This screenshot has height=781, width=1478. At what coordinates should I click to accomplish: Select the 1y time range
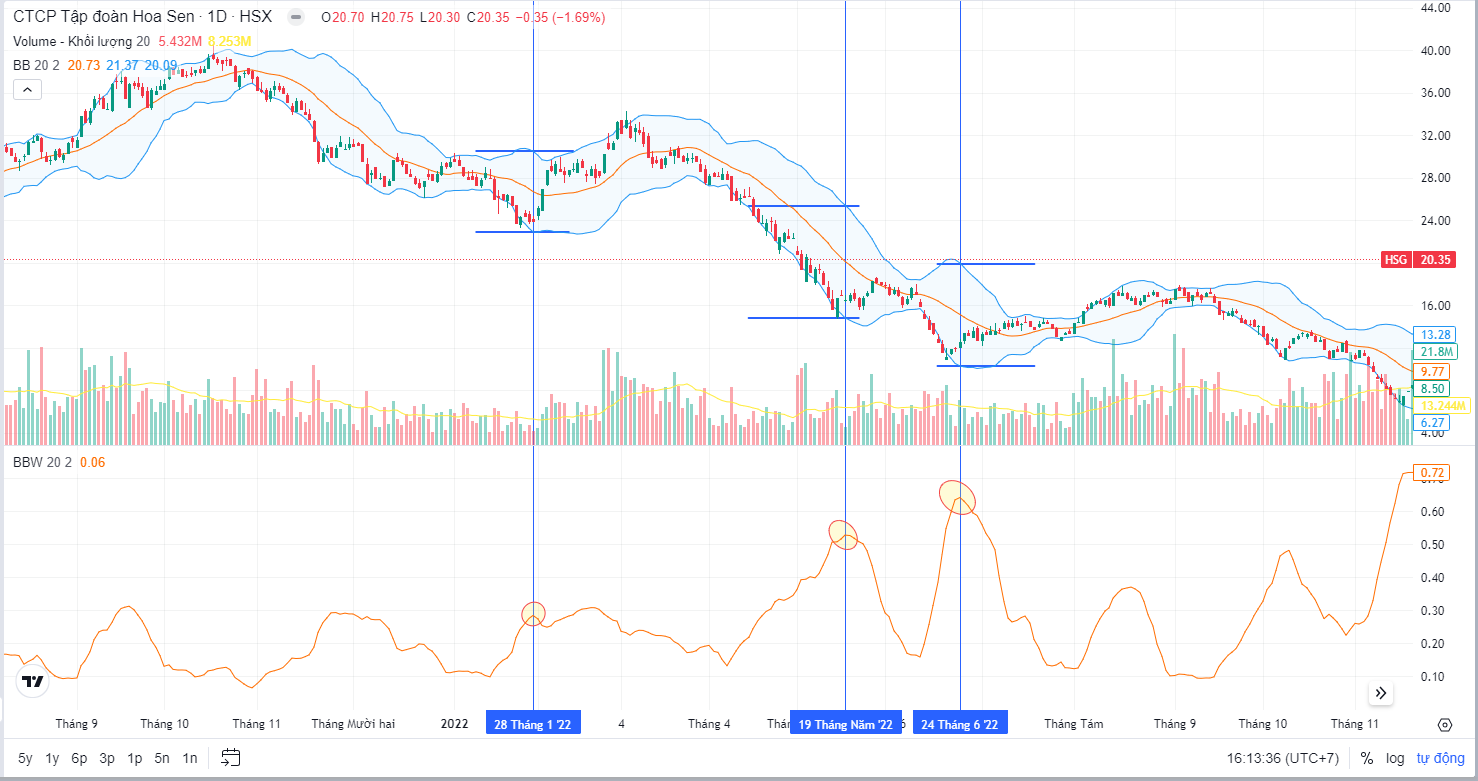52,758
